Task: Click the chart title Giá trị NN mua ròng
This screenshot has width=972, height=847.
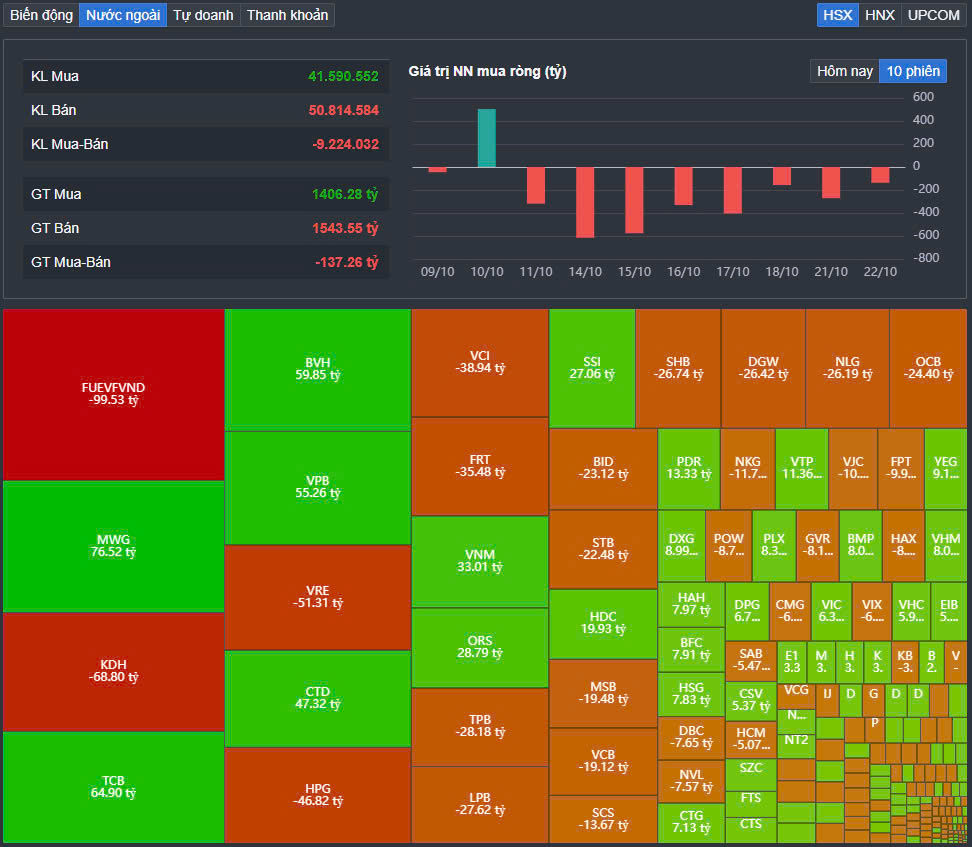Action: point(487,71)
